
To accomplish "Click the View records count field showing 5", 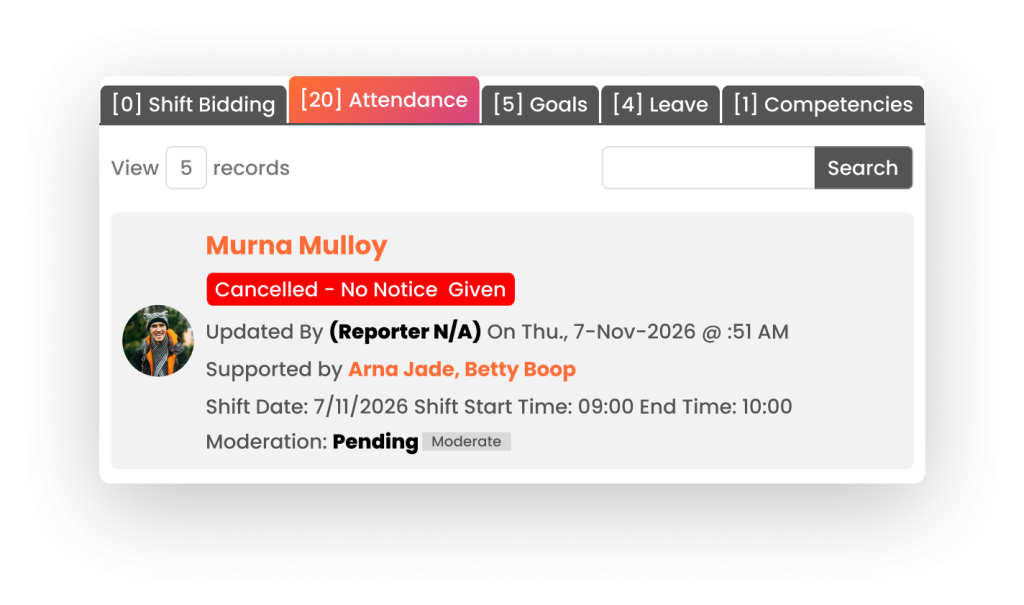I will coord(186,167).
